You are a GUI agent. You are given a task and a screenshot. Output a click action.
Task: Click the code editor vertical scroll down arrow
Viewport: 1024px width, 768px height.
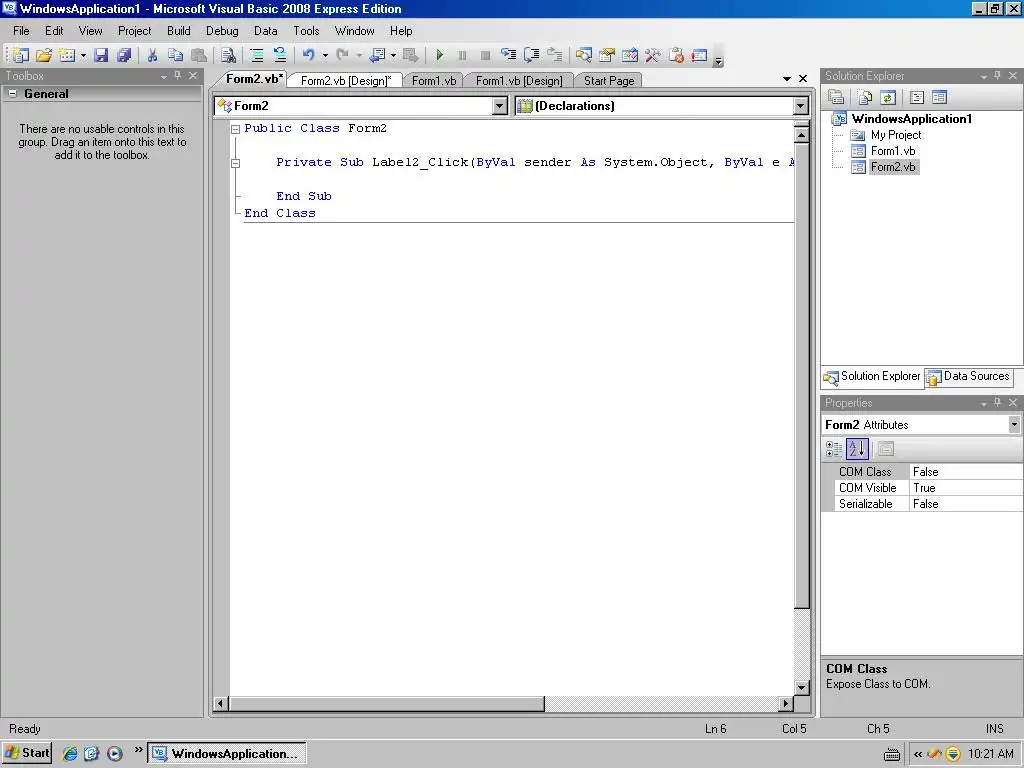click(x=801, y=687)
